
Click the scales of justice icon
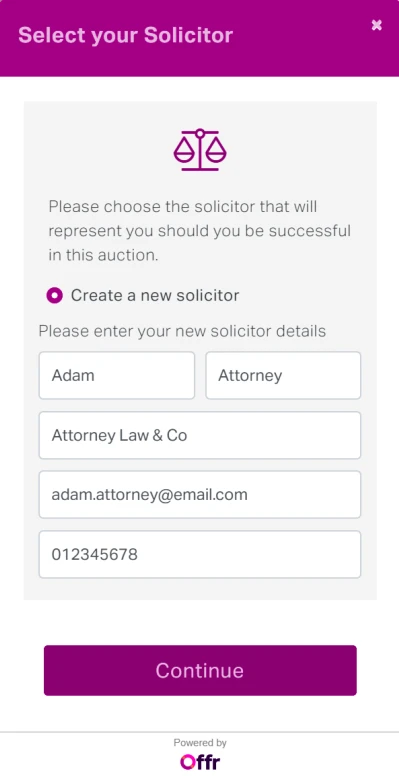pyautogui.click(x=200, y=150)
